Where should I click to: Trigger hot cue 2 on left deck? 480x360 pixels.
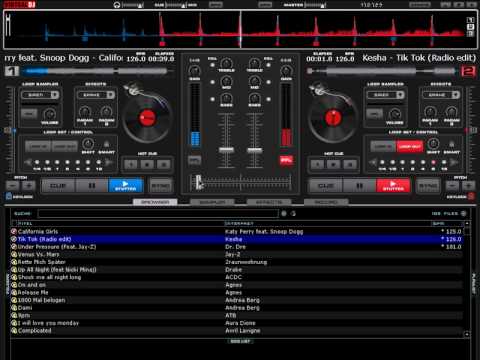tap(147, 164)
